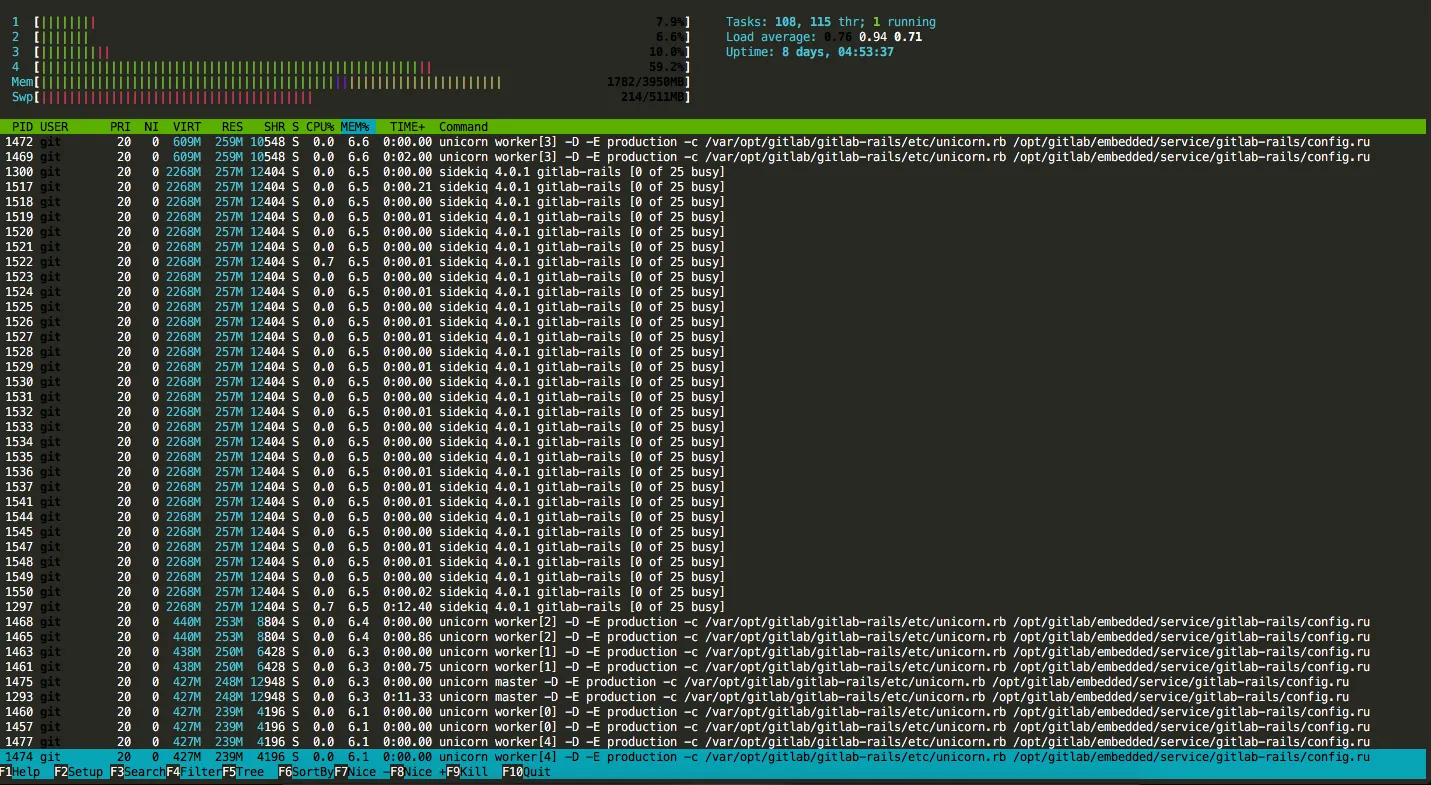The width and height of the screenshot is (1431, 785).
Task: Switch to F5 Tree view
Action: [x=244, y=772]
